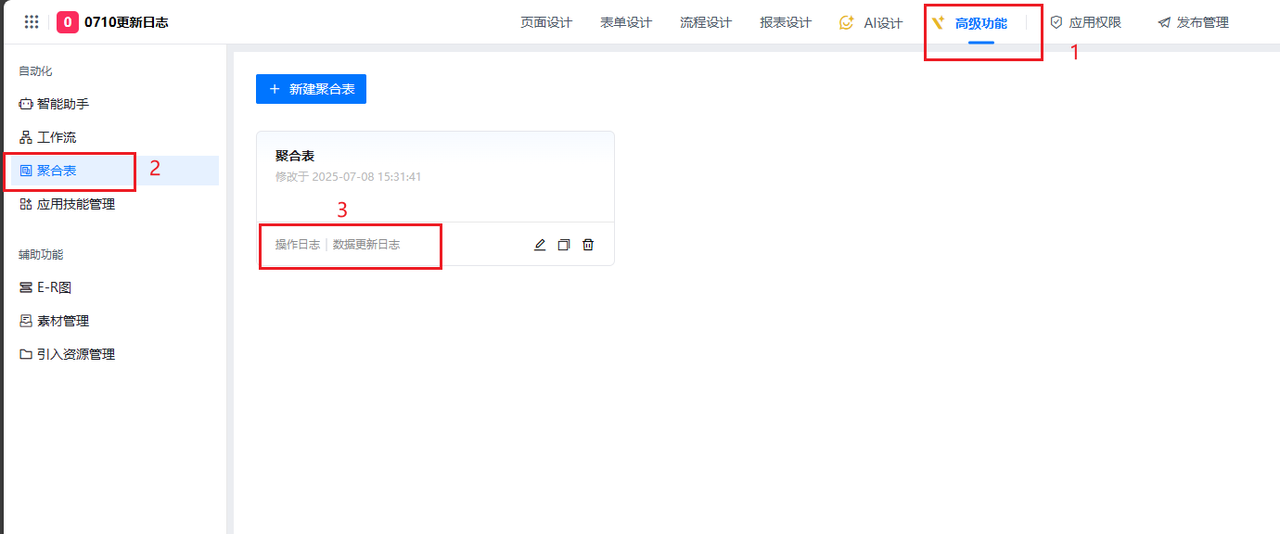Image resolution: width=1280 pixels, height=534 pixels.
Task: Select 工作流 in the sidebar
Action: click(56, 137)
